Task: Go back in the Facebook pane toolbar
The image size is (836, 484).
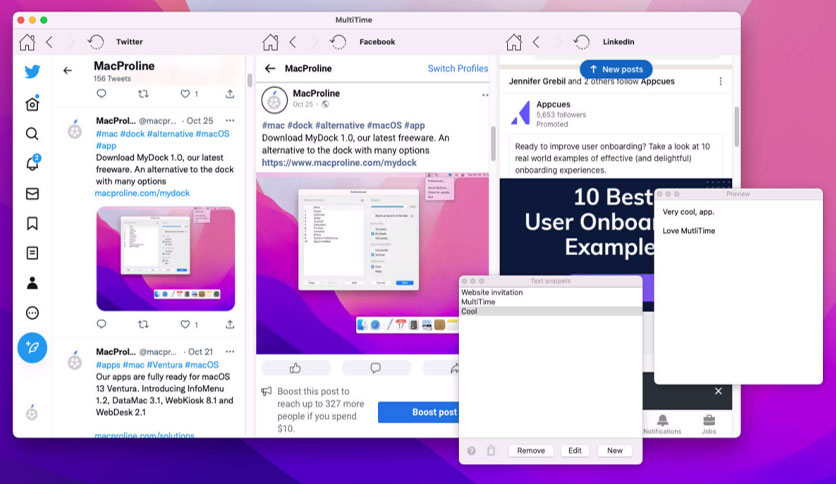Action: tap(293, 42)
